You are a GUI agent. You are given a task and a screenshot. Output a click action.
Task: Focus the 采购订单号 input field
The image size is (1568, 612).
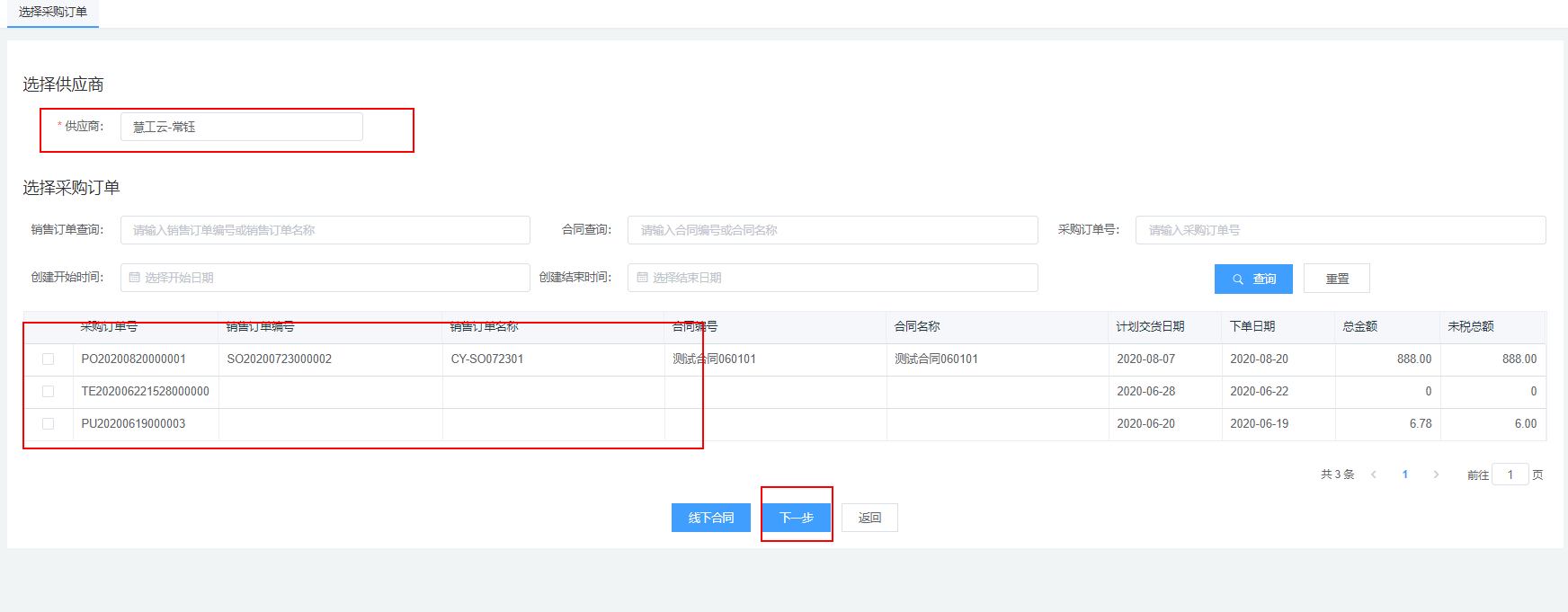(x=1340, y=230)
